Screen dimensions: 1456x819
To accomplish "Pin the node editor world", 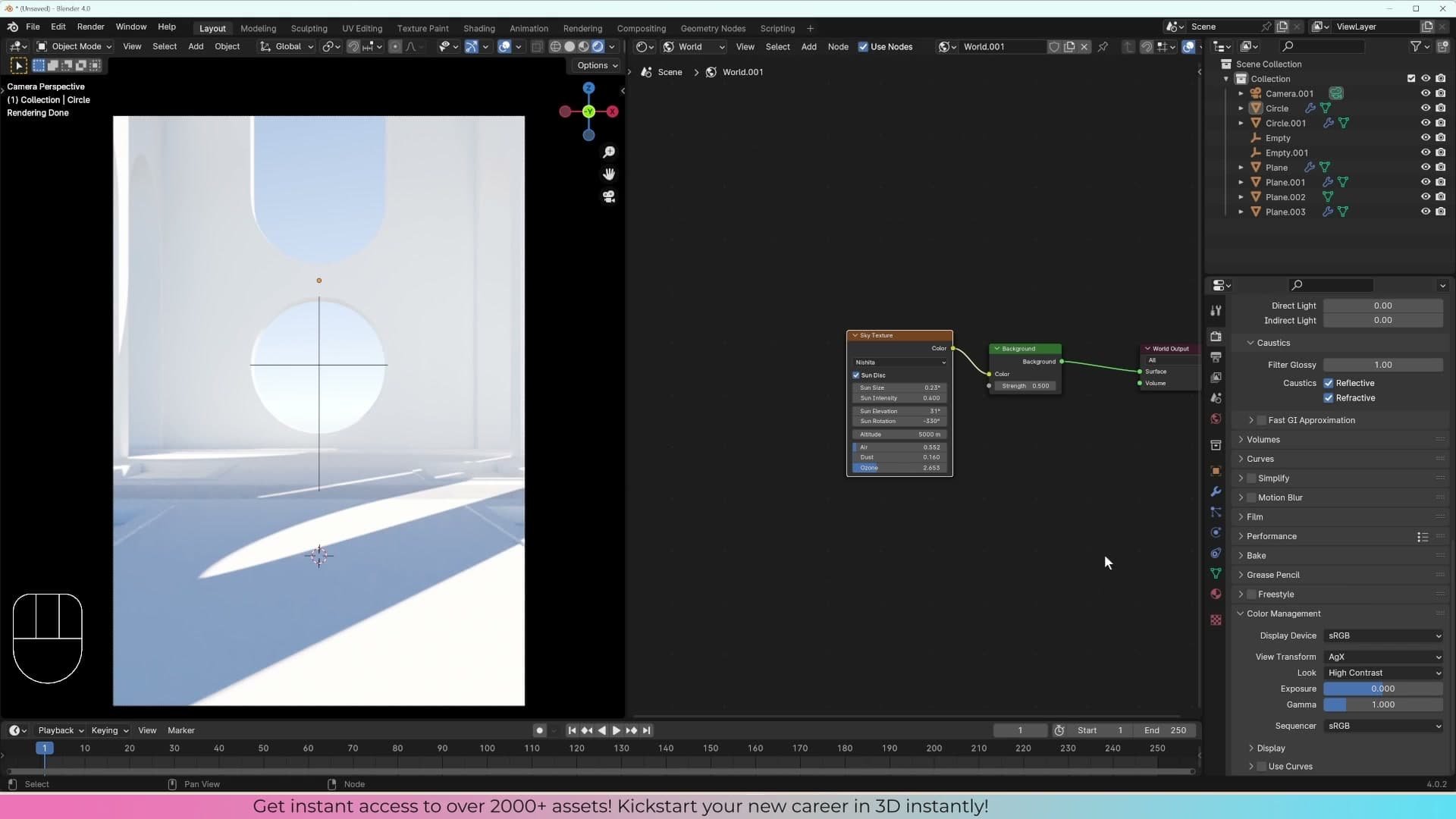I will tap(1103, 46).
